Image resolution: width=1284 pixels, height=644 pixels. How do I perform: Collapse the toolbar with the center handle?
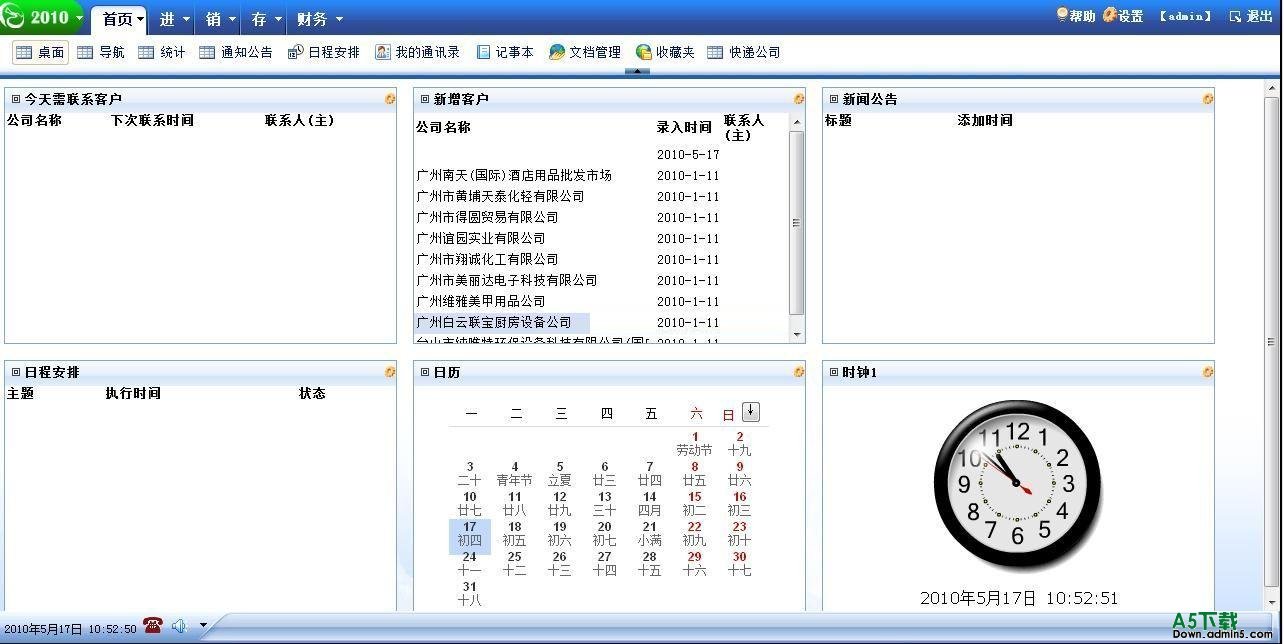[x=637, y=72]
